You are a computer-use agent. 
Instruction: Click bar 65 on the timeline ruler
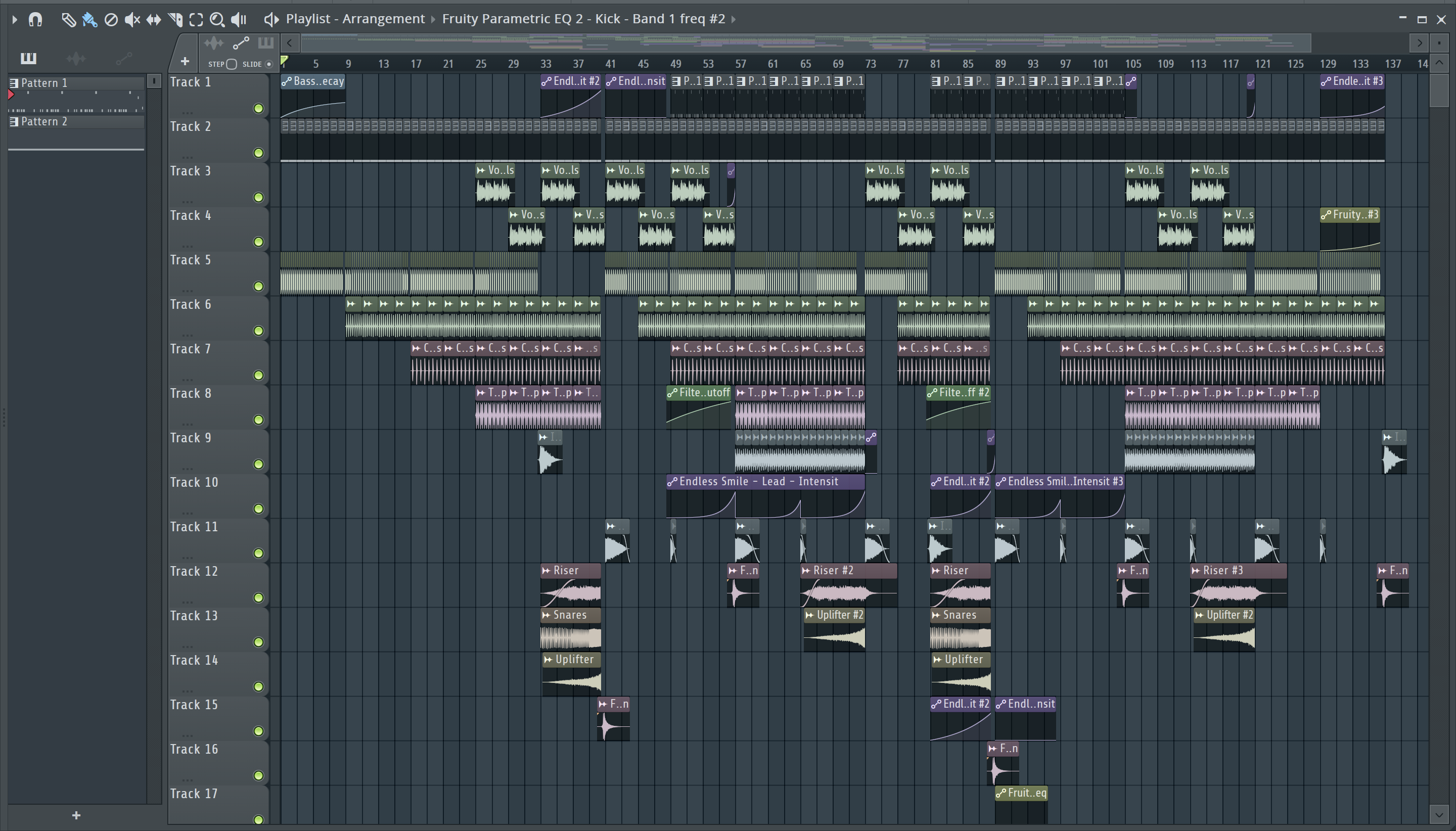click(806, 64)
